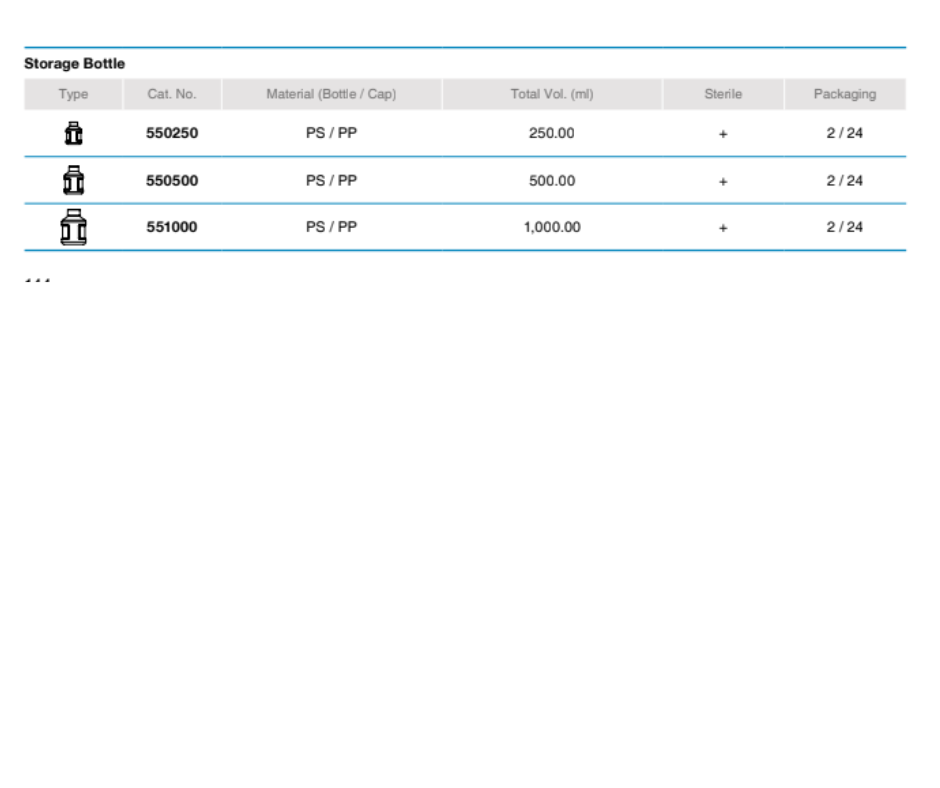Open catalog number 550250
The height and width of the screenshot is (788, 940).
tap(172, 133)
